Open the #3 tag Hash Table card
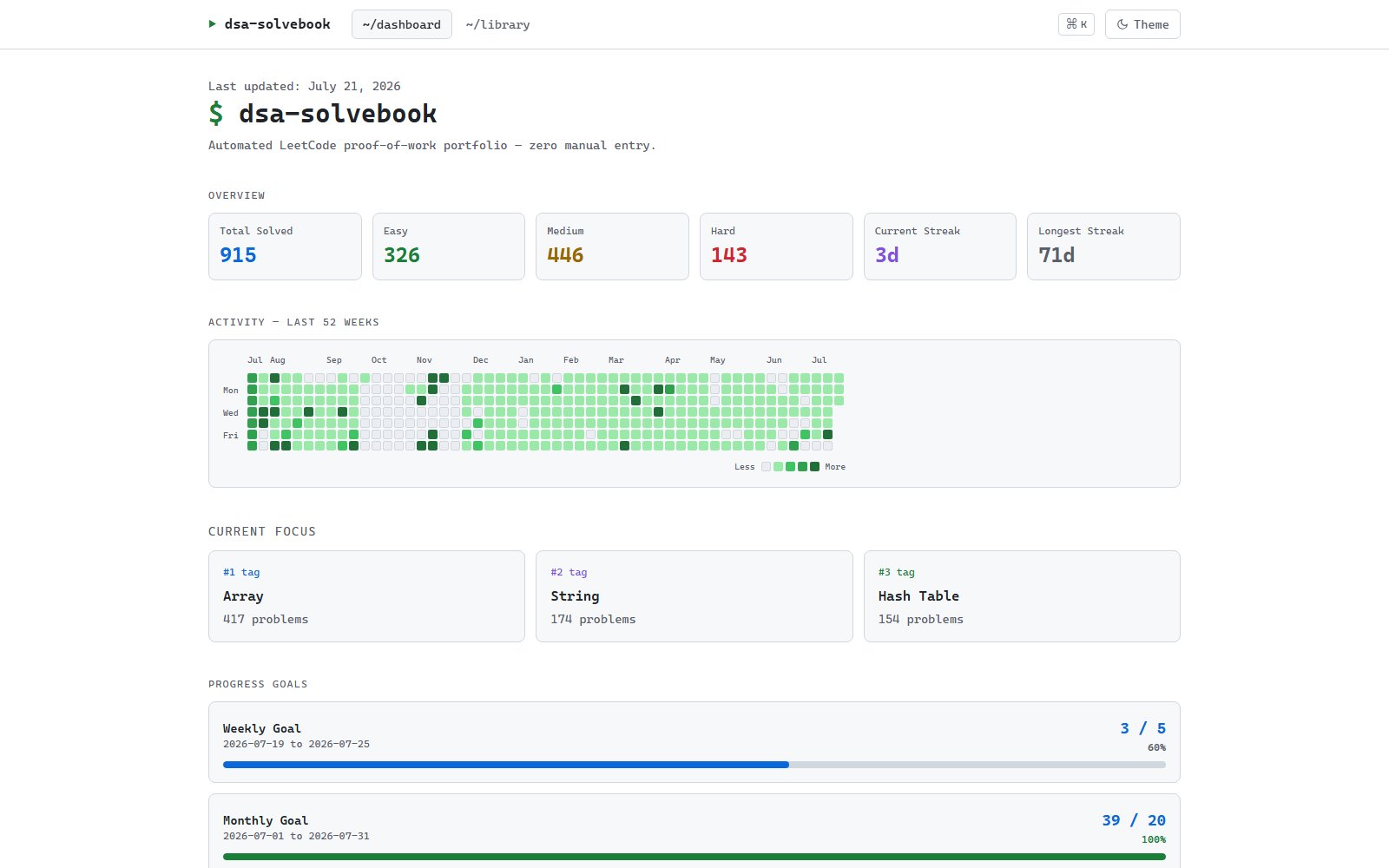 click(x=1022, y=596)
